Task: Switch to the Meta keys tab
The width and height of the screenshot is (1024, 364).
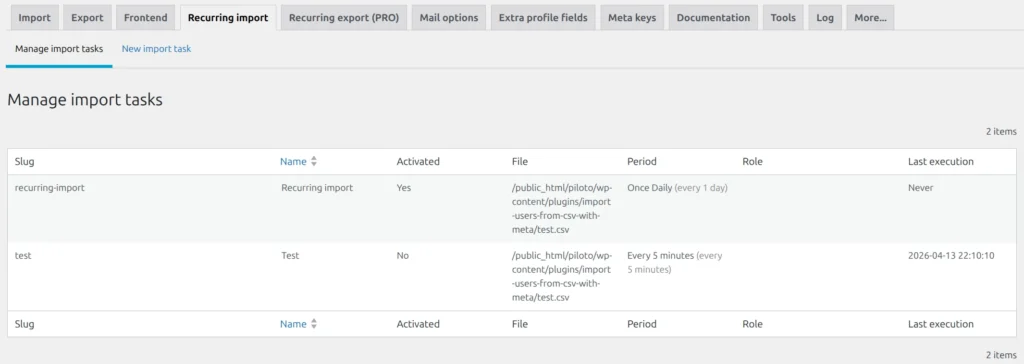Action: click(x=632, y=18)
